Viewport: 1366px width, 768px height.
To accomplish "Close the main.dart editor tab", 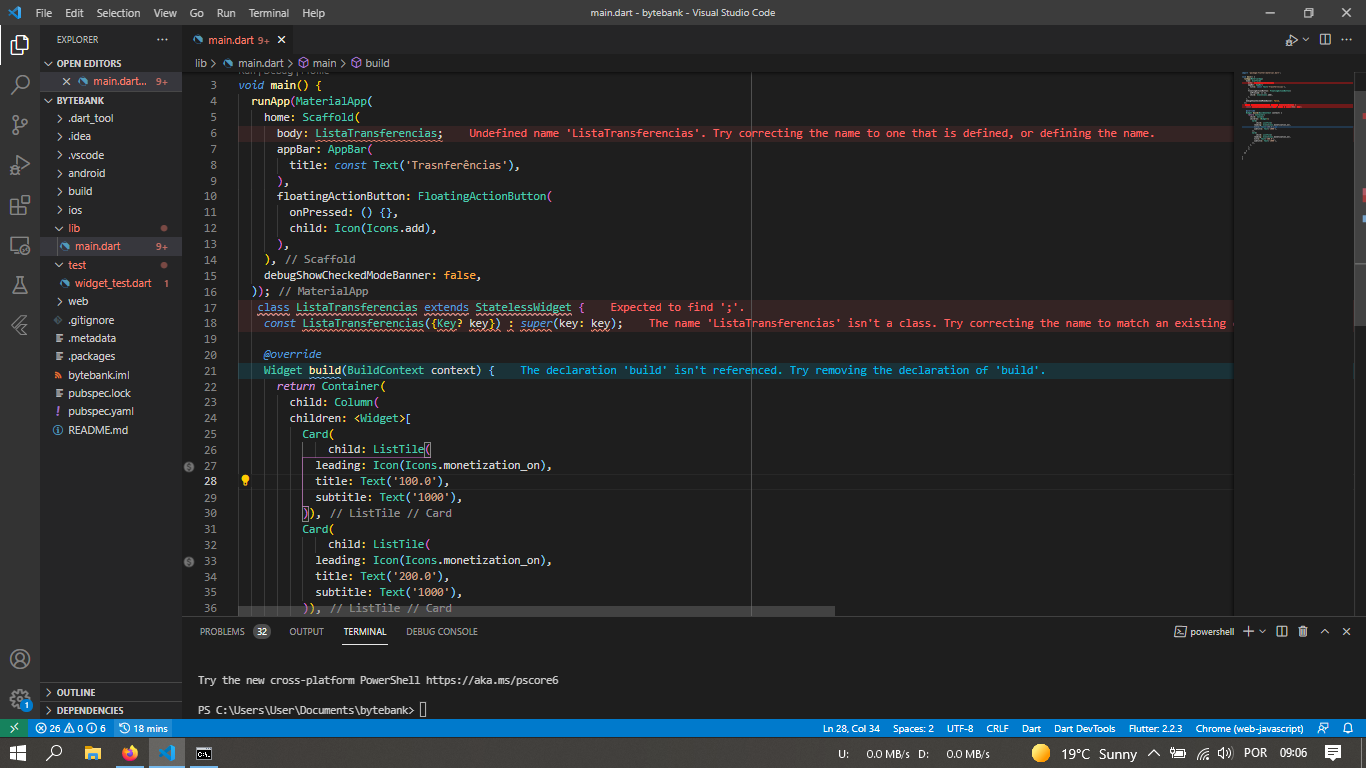I will [x=281, y=40].
